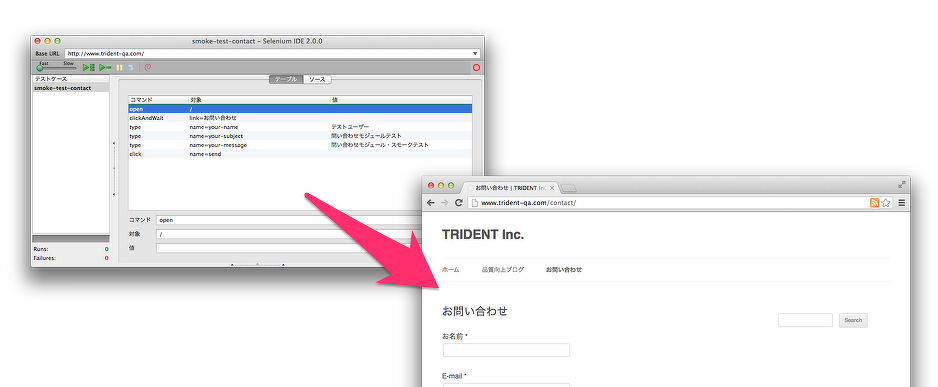Image resolution: width=938 pixels, height=387 pixels.
Task: Select the type name=your-subject row
Action: click(300, 136)
